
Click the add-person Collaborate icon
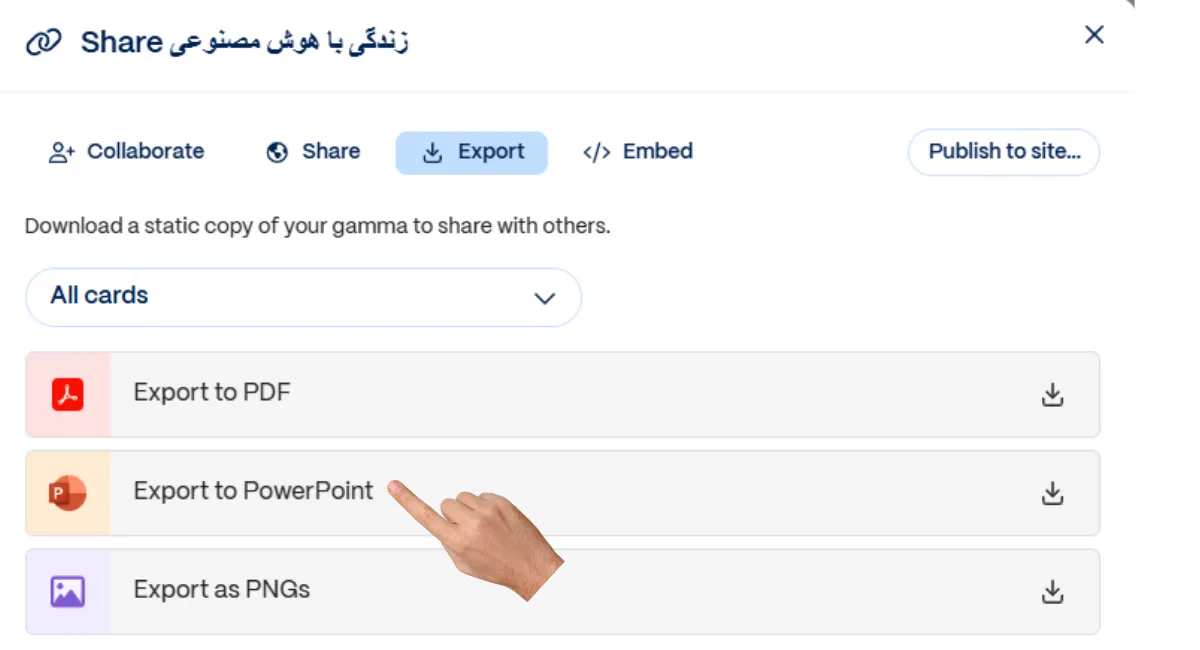[x=62, y=153]
